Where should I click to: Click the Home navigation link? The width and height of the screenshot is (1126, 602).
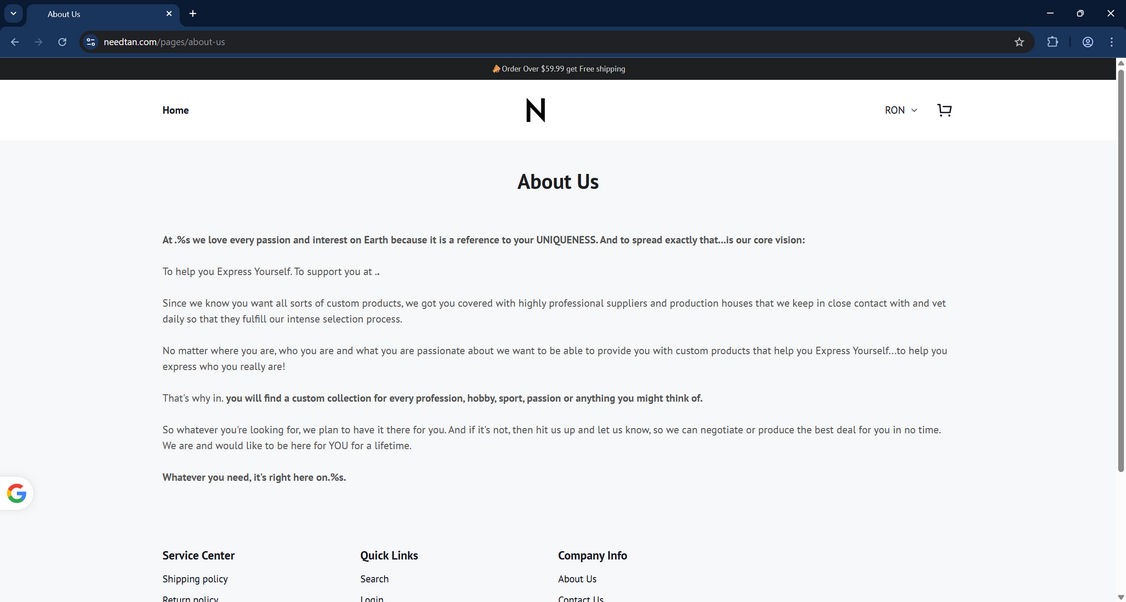[175, 110]
